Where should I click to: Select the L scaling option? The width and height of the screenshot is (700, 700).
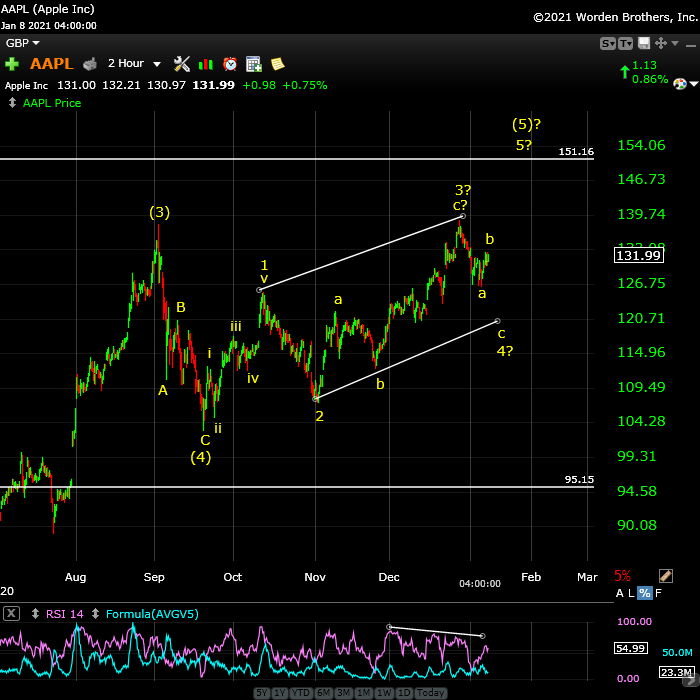[x=631, y=593]
